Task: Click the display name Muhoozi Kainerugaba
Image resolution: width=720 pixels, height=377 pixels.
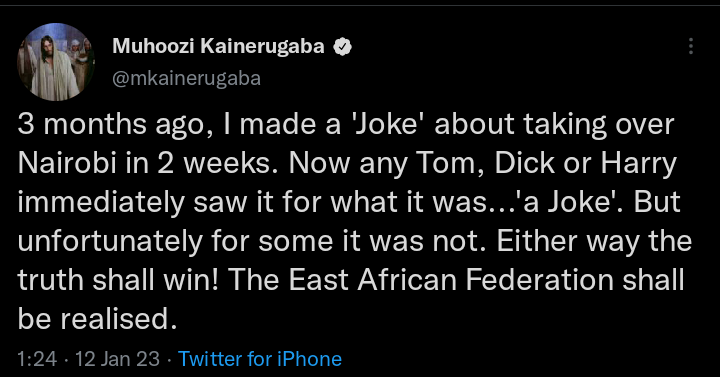Action: click(218, 46)
